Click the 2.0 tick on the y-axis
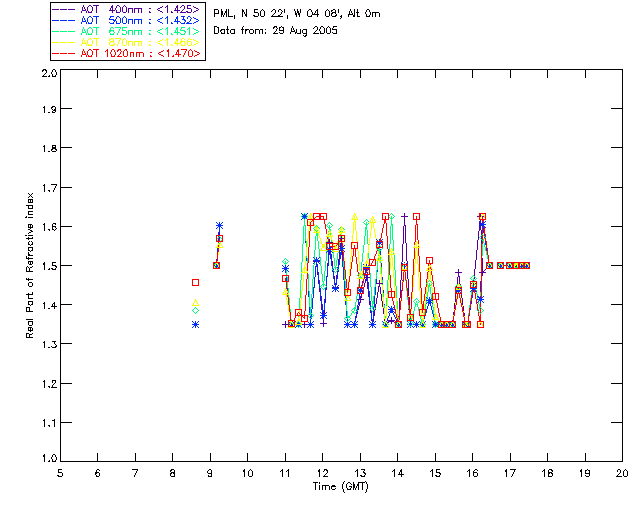 pos(47,74)
